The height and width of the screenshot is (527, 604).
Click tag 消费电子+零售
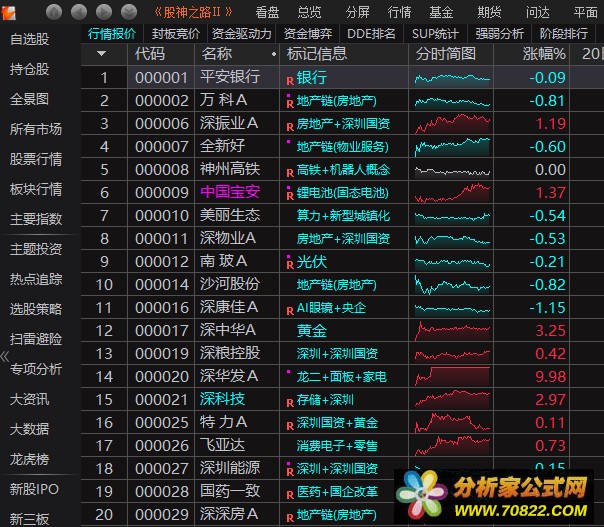[337, 446]
